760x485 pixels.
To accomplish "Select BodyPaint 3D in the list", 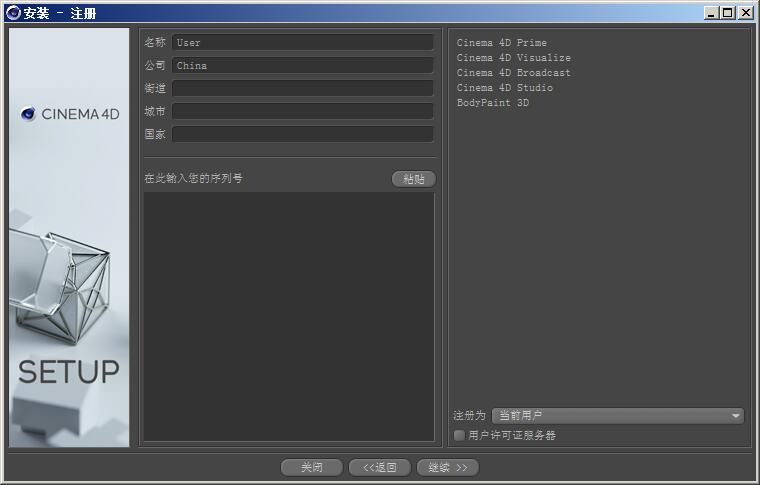I will pos(493,103).
